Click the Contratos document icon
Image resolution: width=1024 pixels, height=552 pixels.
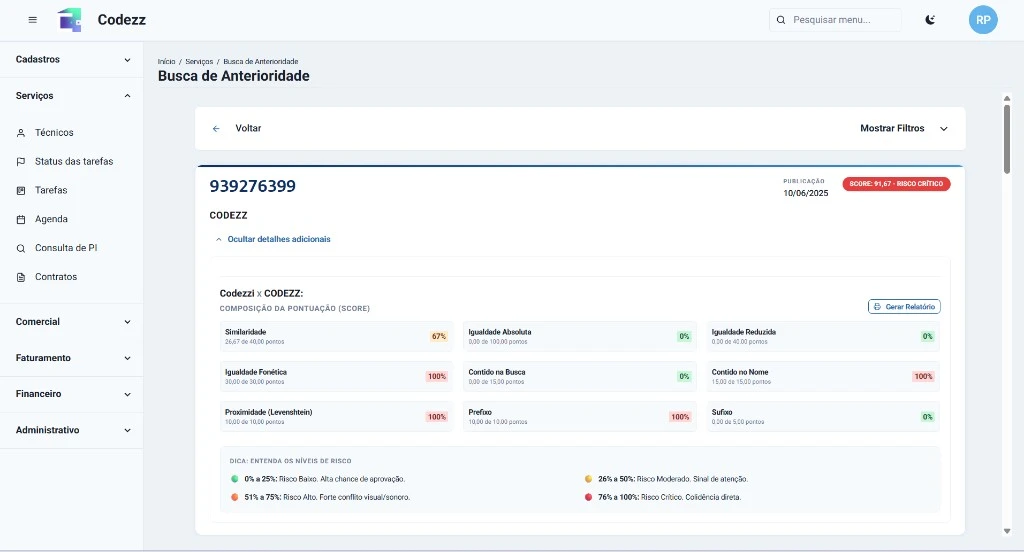[21, 277]
